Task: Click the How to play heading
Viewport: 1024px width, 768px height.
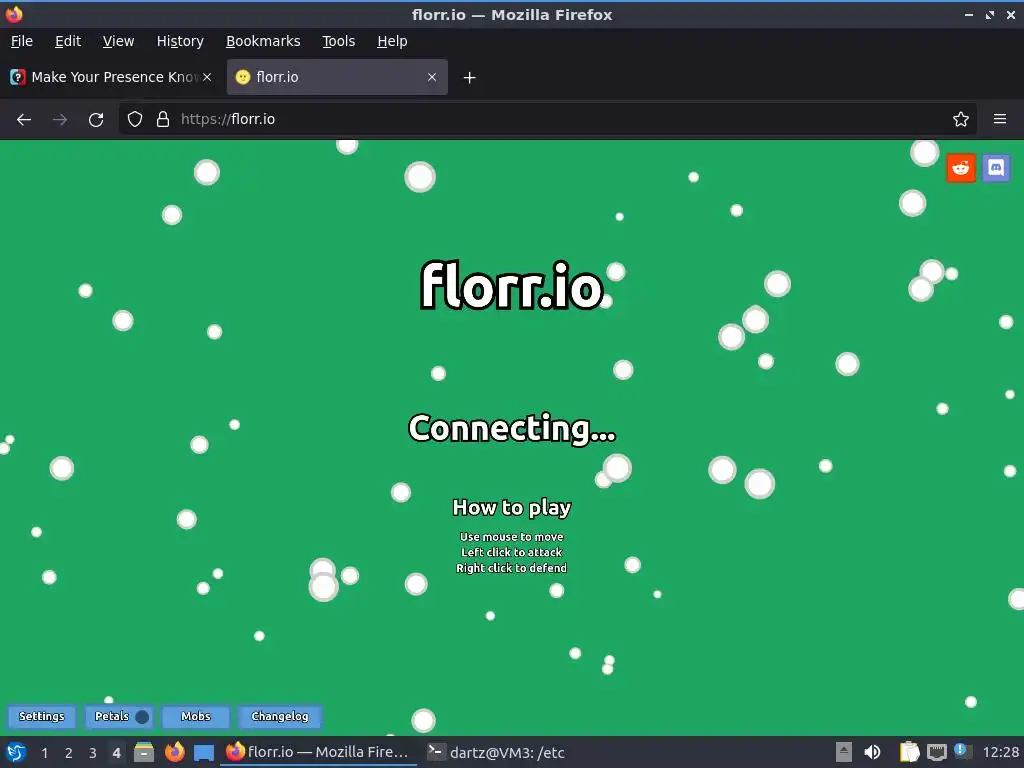Action: tap(512, 507)
